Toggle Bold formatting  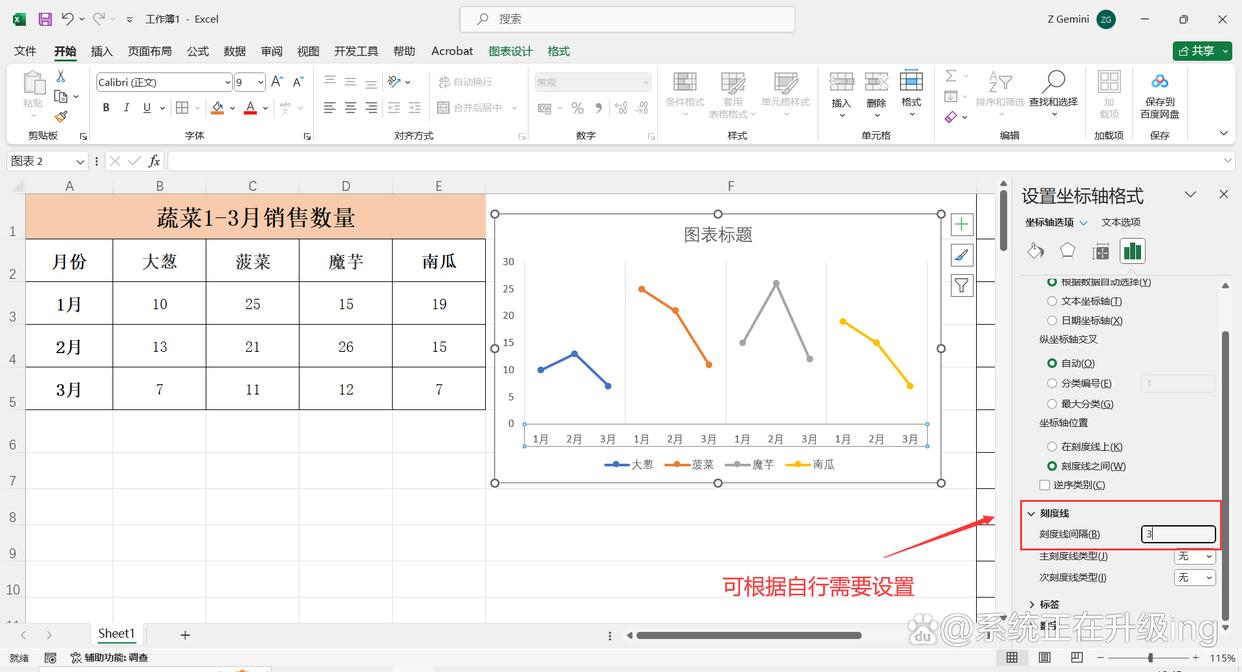click(106, 108)
